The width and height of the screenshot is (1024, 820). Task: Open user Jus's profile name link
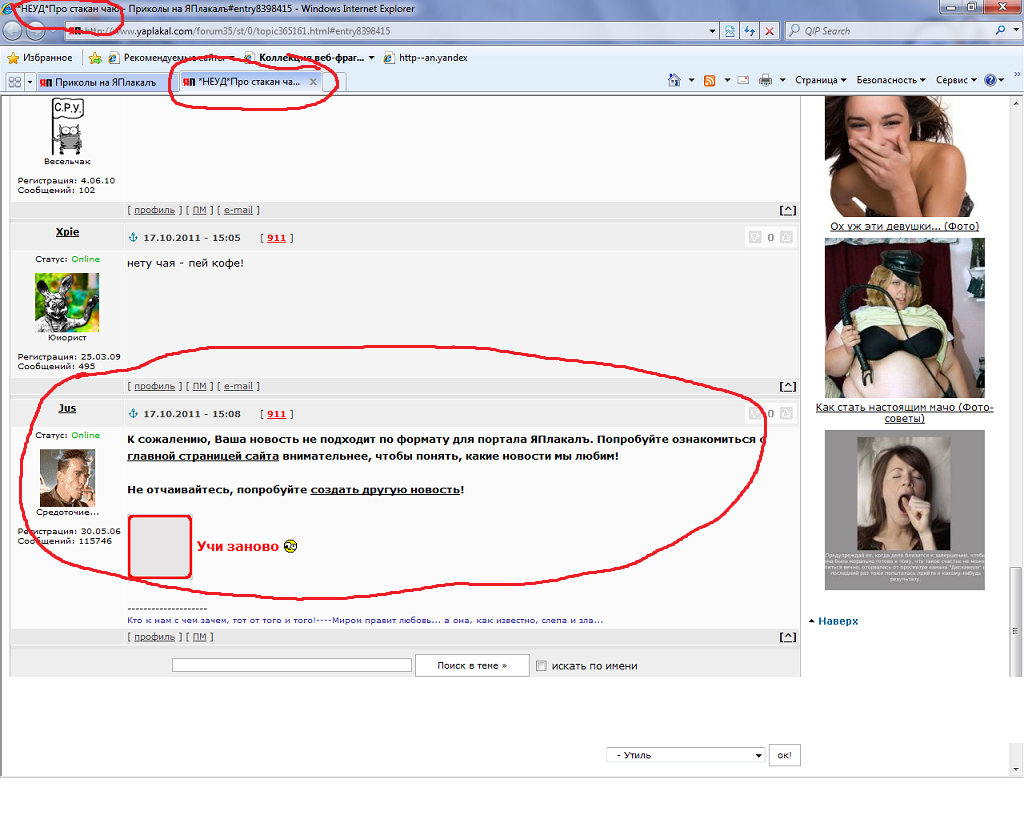pos(67,408)
